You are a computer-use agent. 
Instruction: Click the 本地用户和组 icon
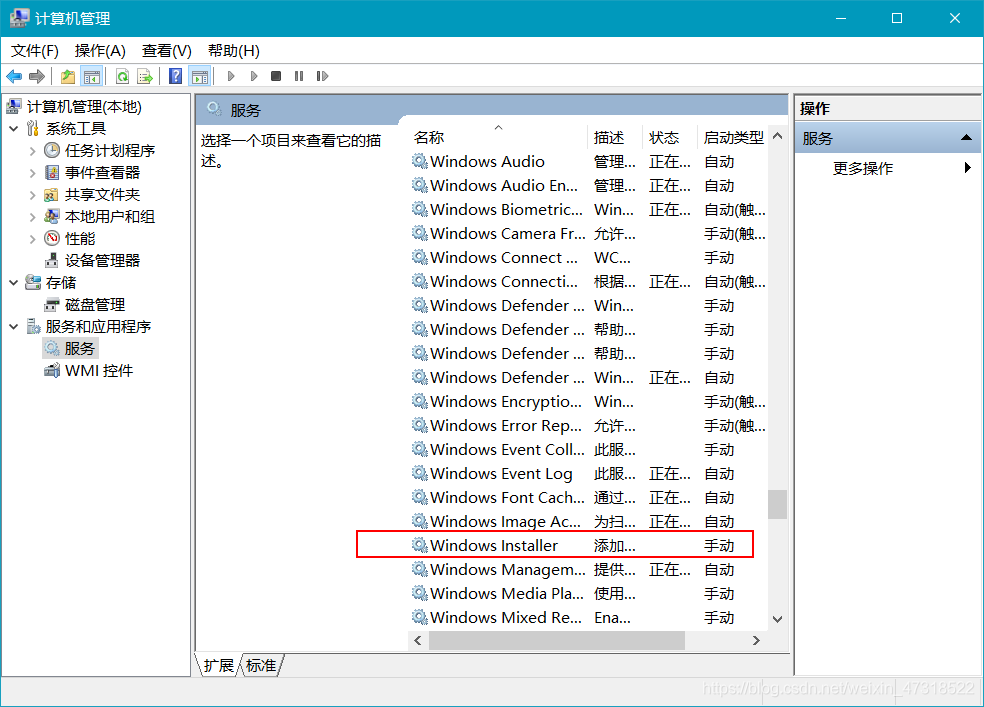click(52, 216)
